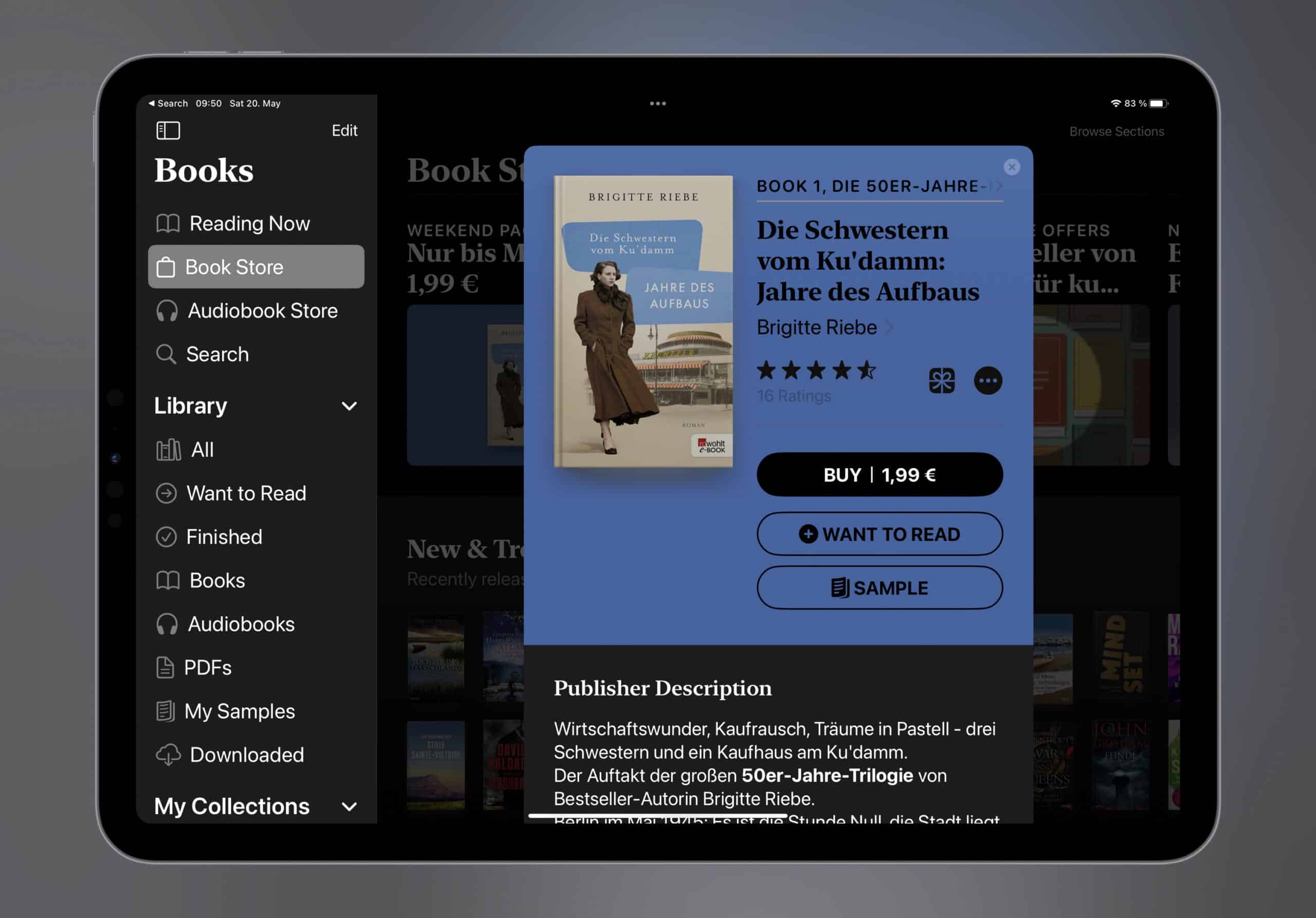Click the Wi-Fi status icon

pos(1116,103)
